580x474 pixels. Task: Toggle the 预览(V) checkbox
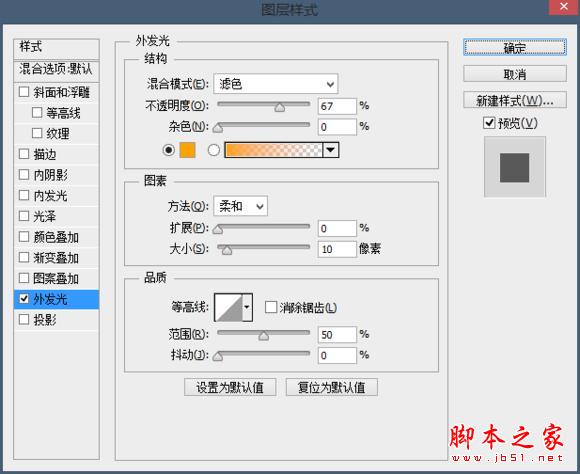[x=489, y=123]
